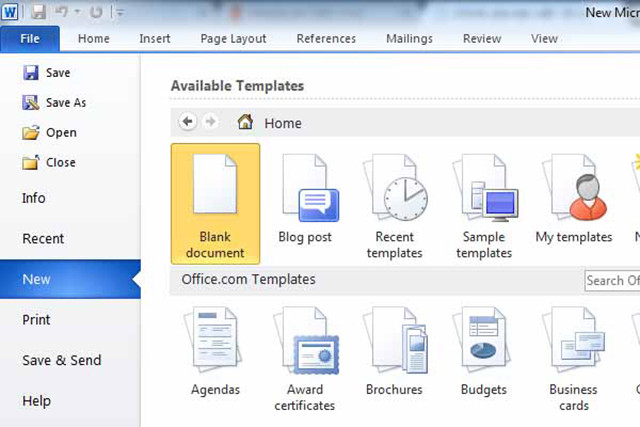Choose Open in the Backstage menu
Screen dimensions: 640x427
tap(49, 133)
